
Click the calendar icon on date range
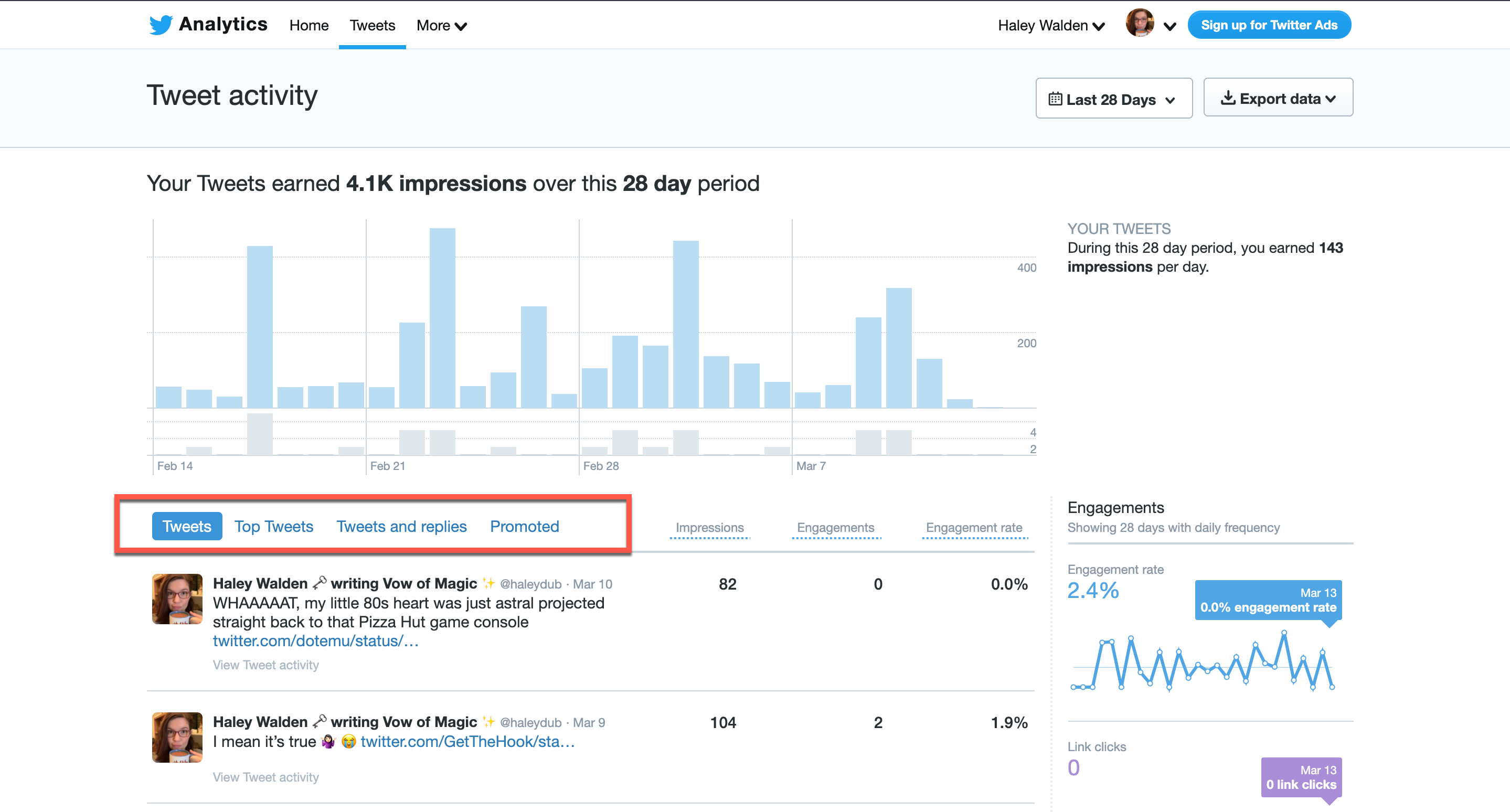click(x=1055, y=99)
